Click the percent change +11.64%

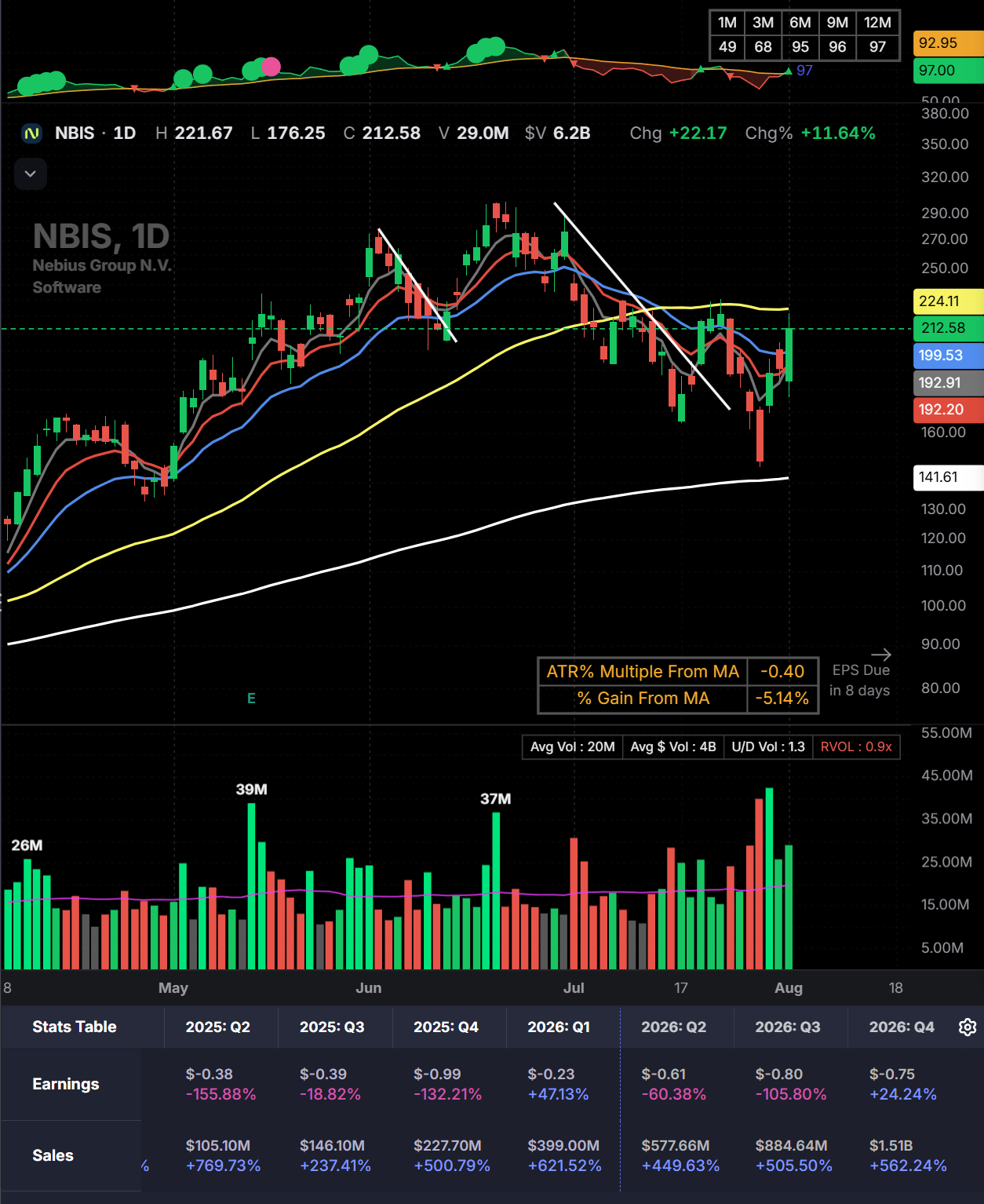(x=838, y=133)
